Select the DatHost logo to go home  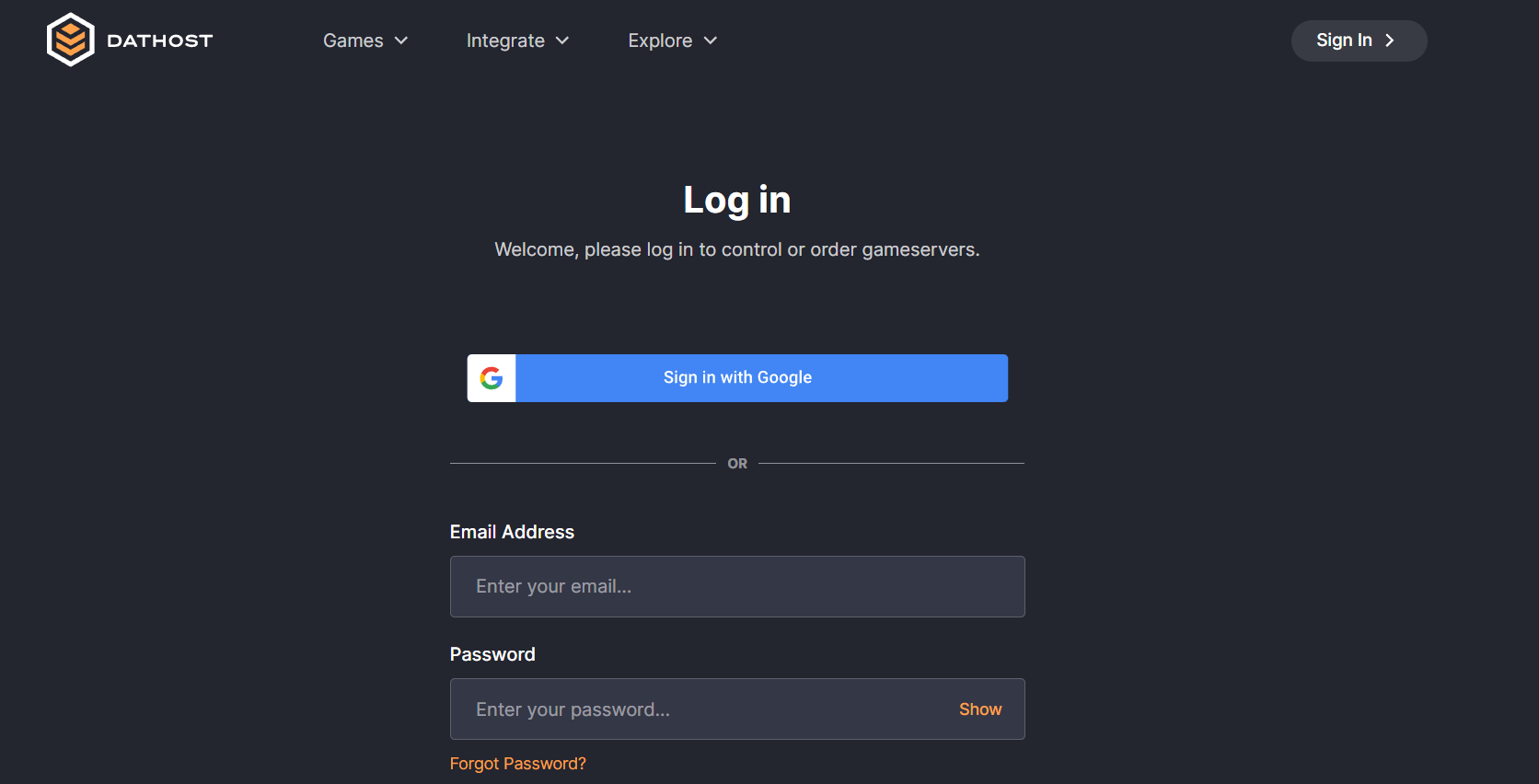click(x=129, y=39)
